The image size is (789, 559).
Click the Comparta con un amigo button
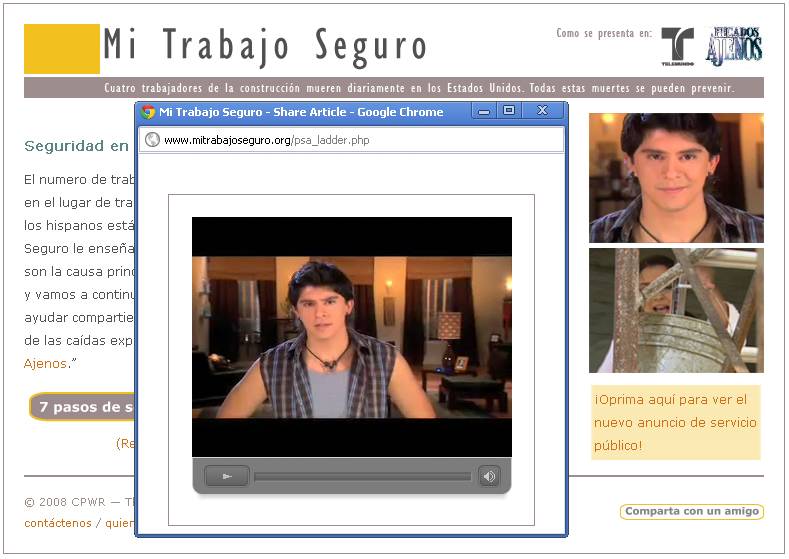coord(692,511)
